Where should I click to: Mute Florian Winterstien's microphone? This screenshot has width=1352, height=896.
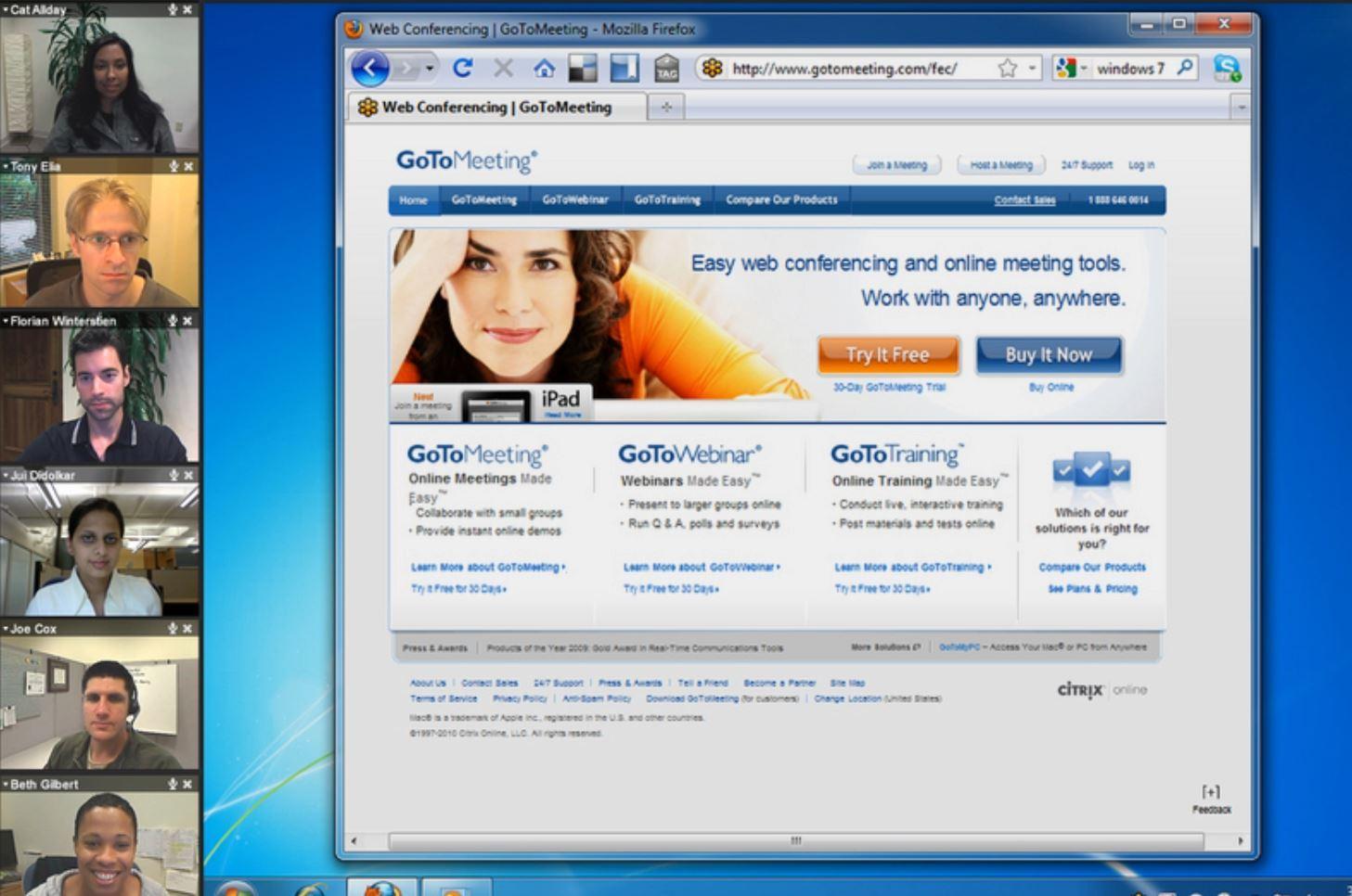[173, 320]
